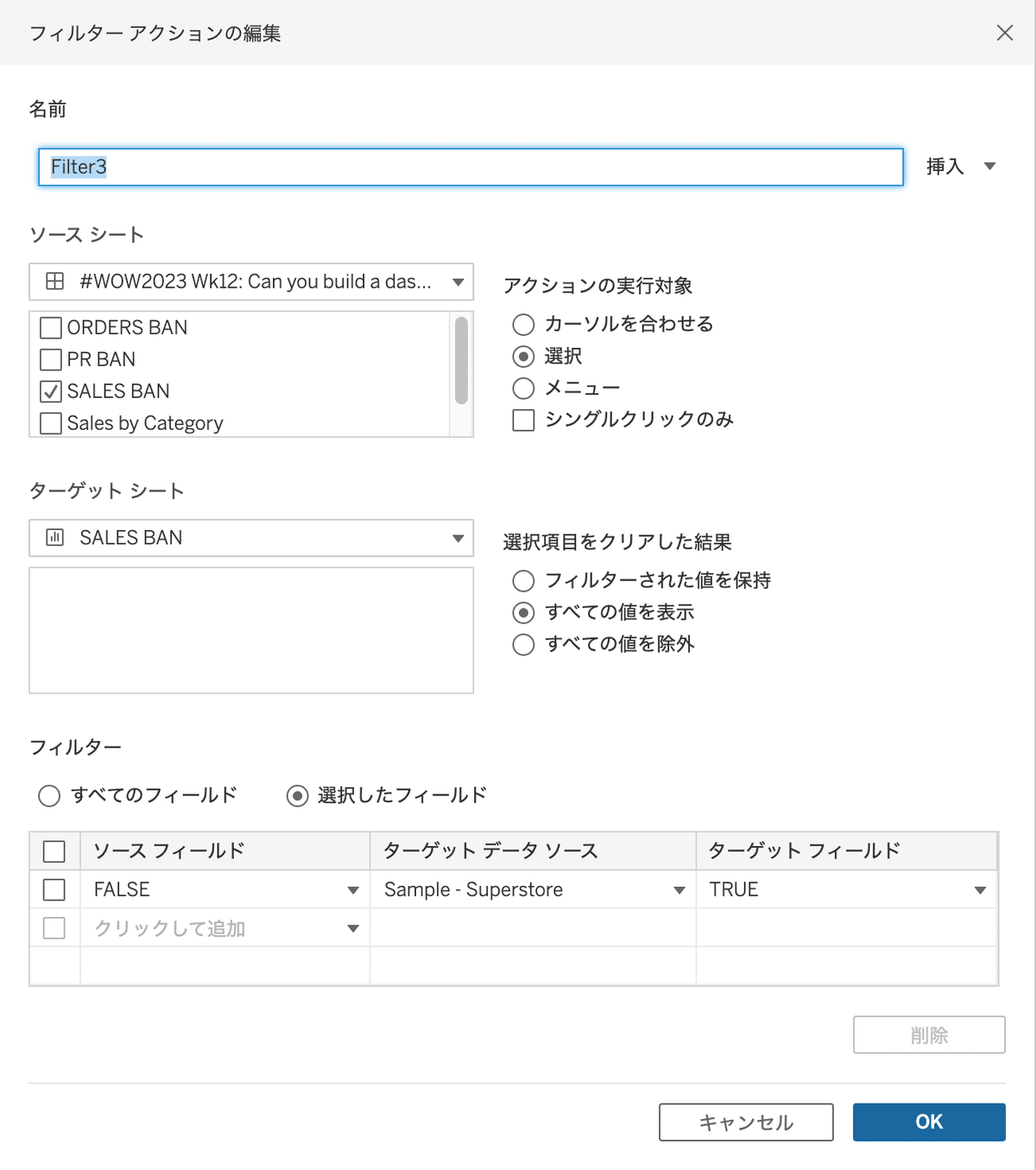Check the ORDERS BAN sheet checkbox
The image size is (1036, 1170).
click(49, 327)
